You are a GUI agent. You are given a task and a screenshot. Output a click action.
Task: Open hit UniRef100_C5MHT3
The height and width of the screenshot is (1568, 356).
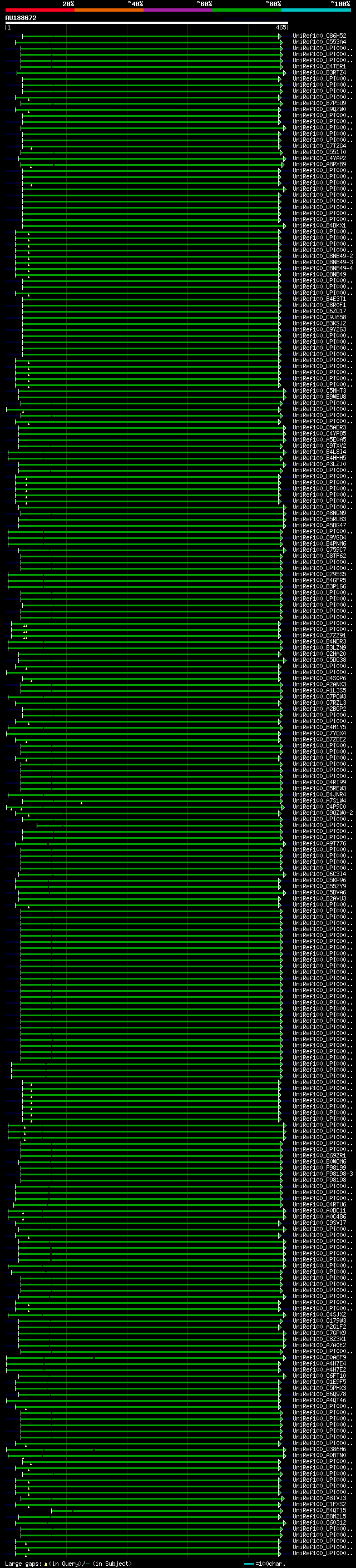pyautogui.click(x=319, y=391)
